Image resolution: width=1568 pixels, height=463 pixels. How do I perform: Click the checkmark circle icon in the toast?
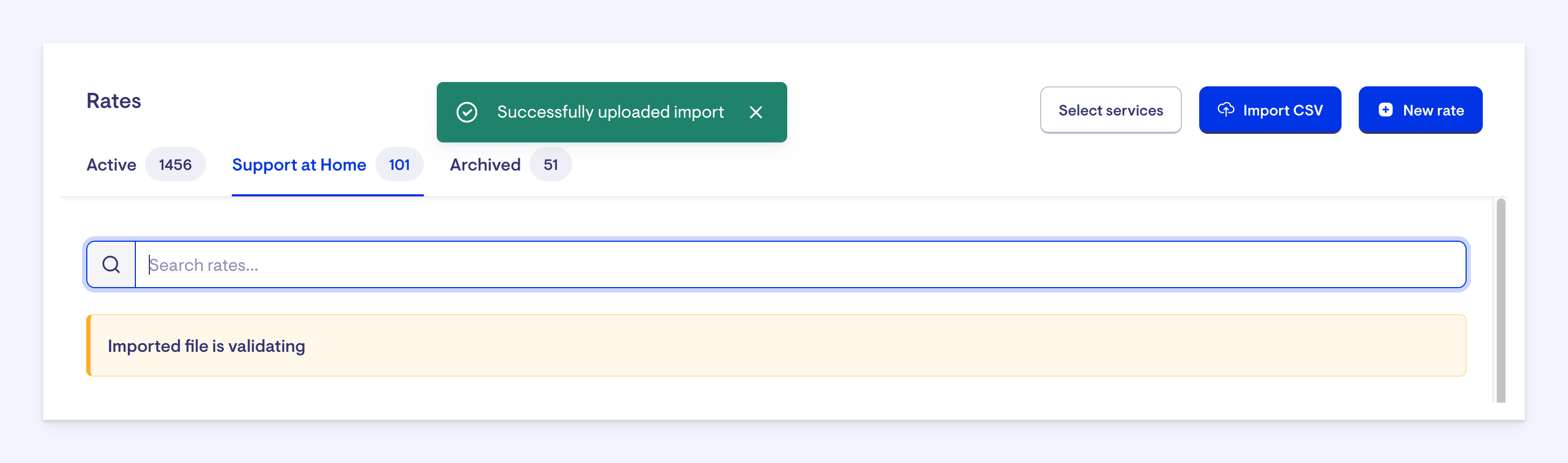click(x=467, y=112)
